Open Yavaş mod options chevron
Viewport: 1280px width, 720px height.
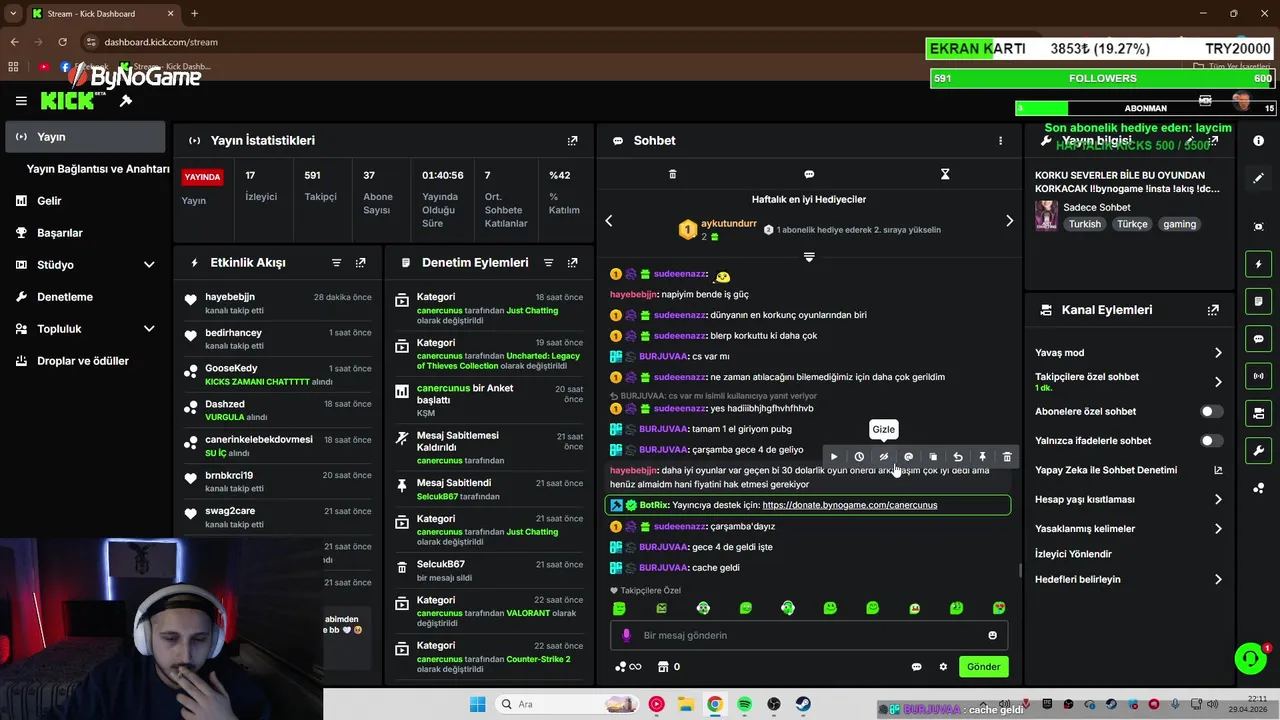(x=1218, y=353)
